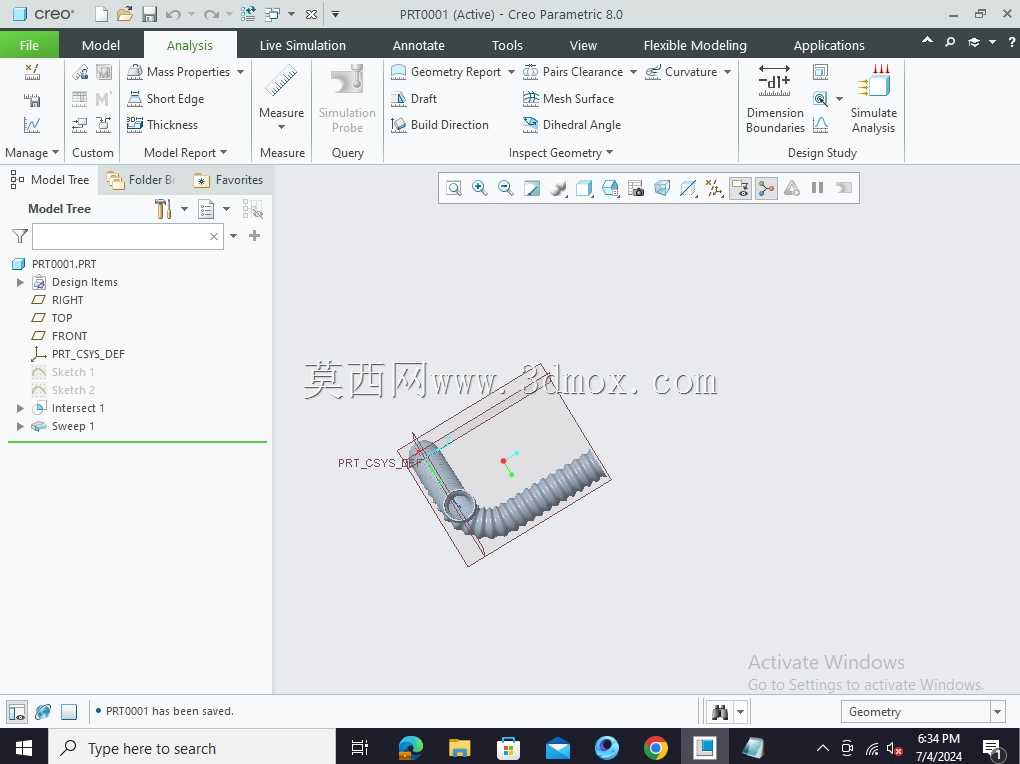Toggle the model tree display in status bar
This screenshot has width=1020, height=764.
[18, 712]
